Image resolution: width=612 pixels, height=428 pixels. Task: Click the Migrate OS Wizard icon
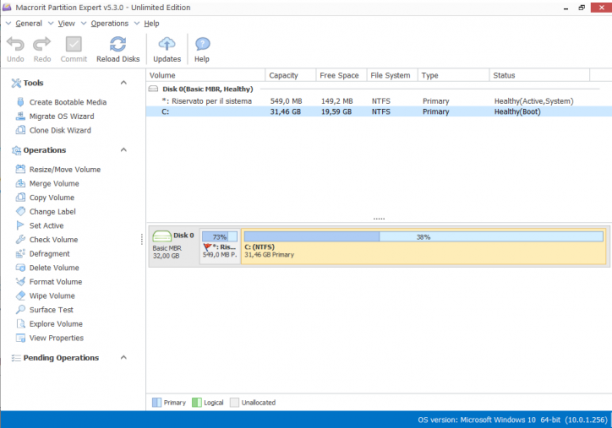click(x=20, y=116)
